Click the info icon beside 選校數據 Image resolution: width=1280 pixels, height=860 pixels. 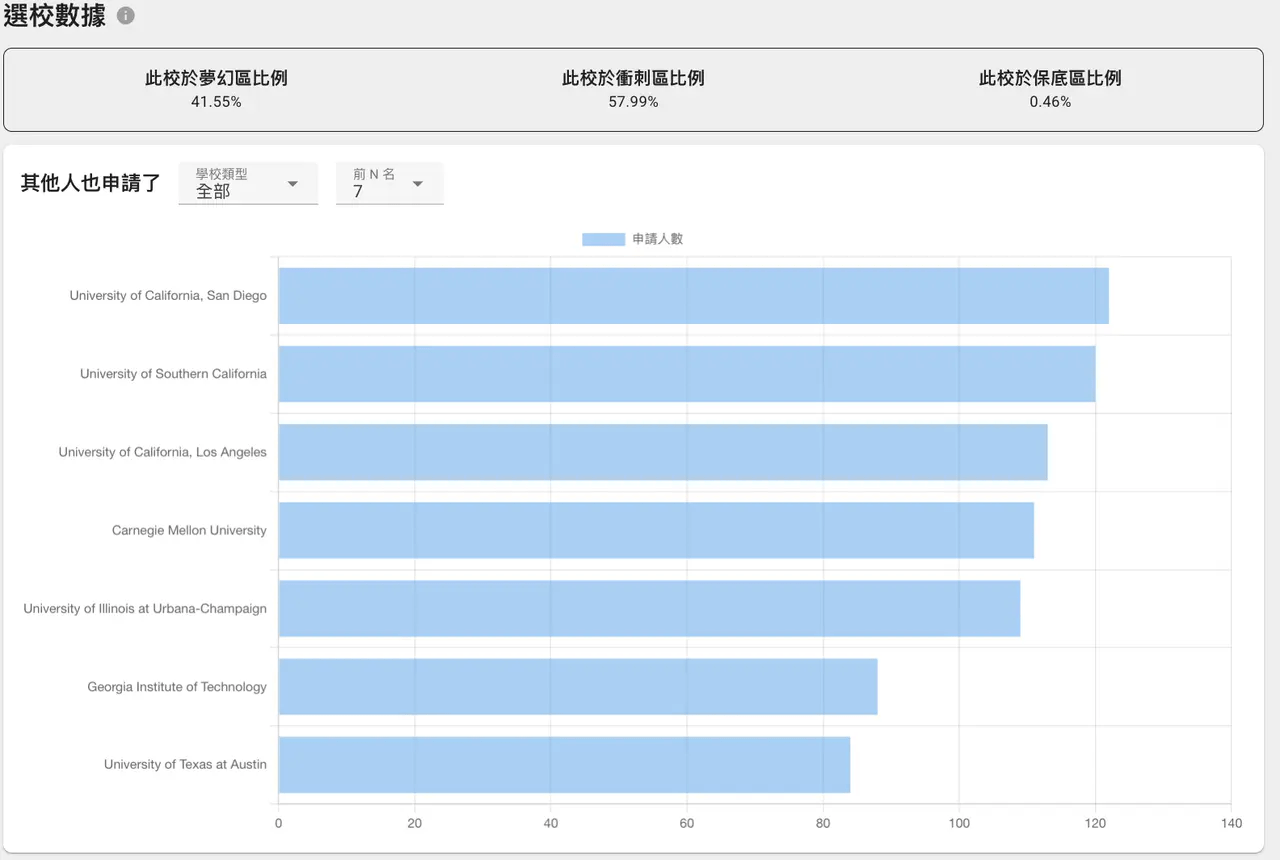(125, 16)
